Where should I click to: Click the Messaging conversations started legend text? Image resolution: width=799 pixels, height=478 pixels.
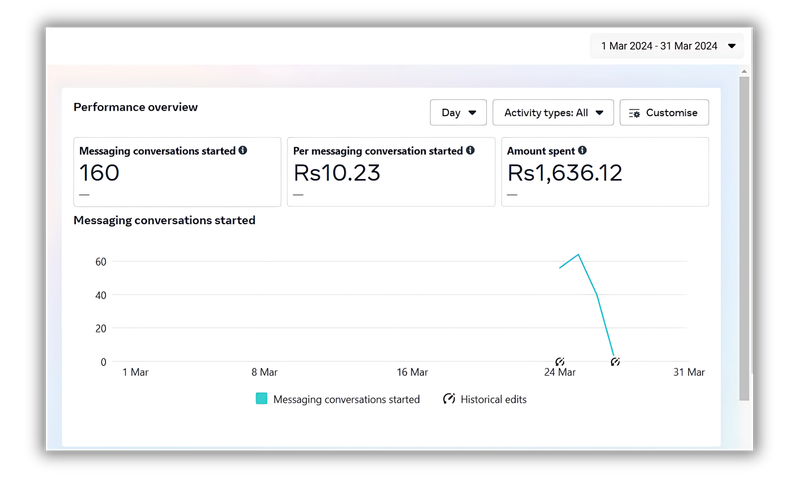[x=346, y=399]
